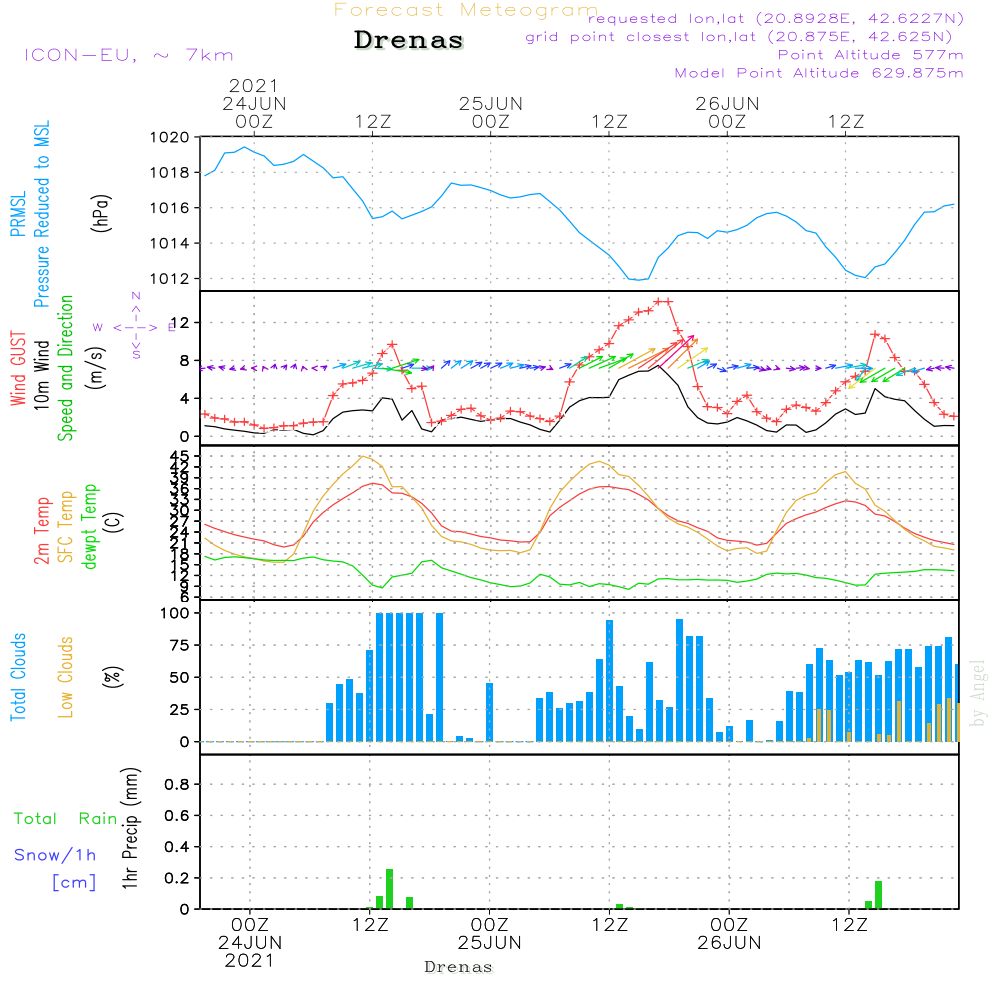Click the grid point closest lon,lat text
This screenshot has height=1000, width=1000.
point(745,37)
